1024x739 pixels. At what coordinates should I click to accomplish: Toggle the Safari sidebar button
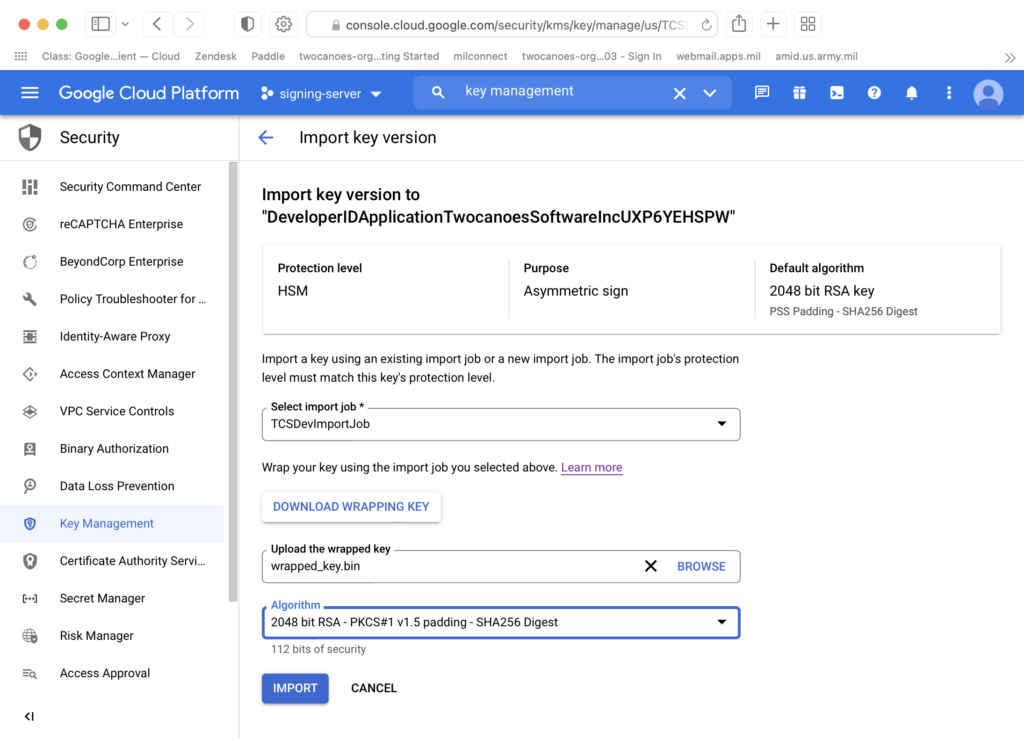point(101,24)
